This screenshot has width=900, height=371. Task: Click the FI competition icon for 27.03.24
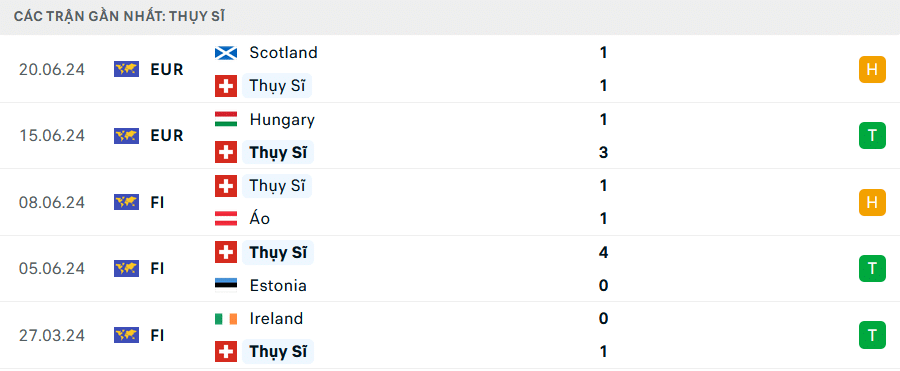[126, 335]
